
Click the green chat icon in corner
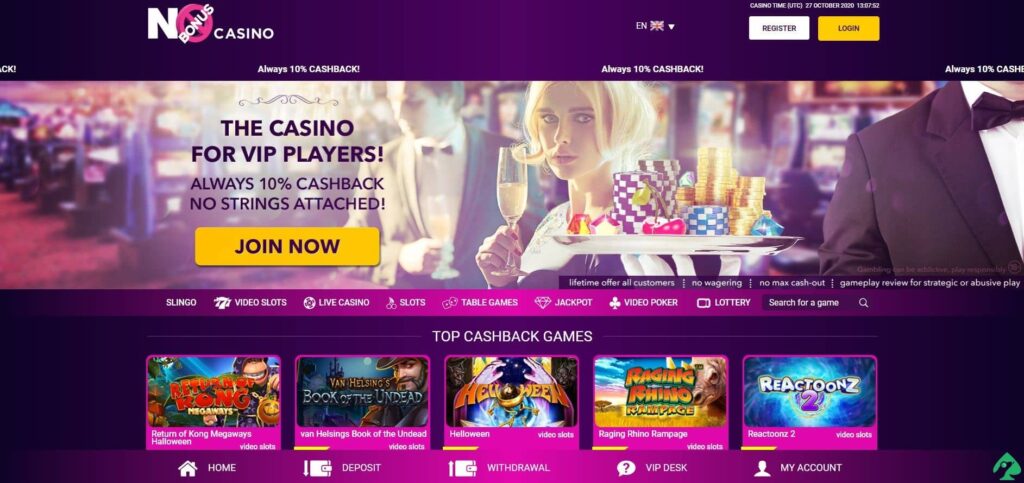[1006, 467]
